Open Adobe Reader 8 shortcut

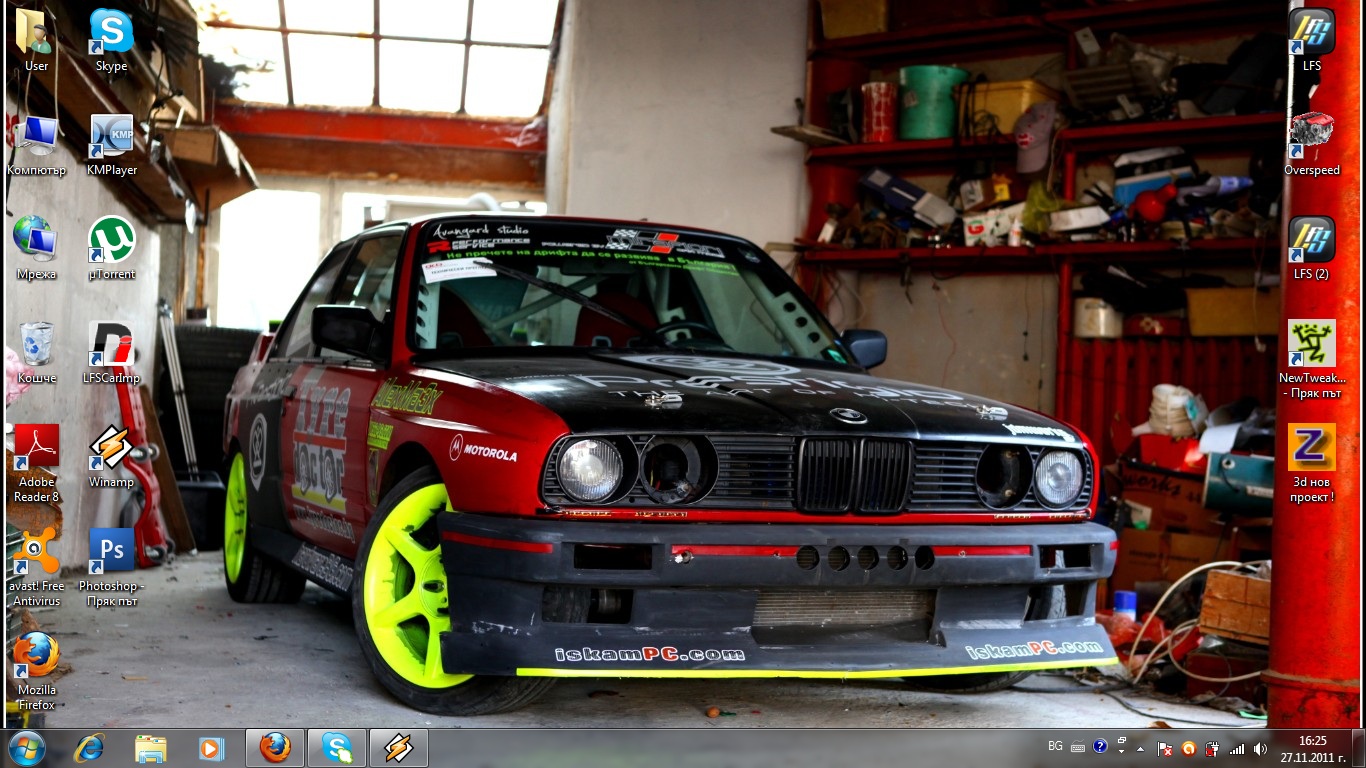coord(36,463)
